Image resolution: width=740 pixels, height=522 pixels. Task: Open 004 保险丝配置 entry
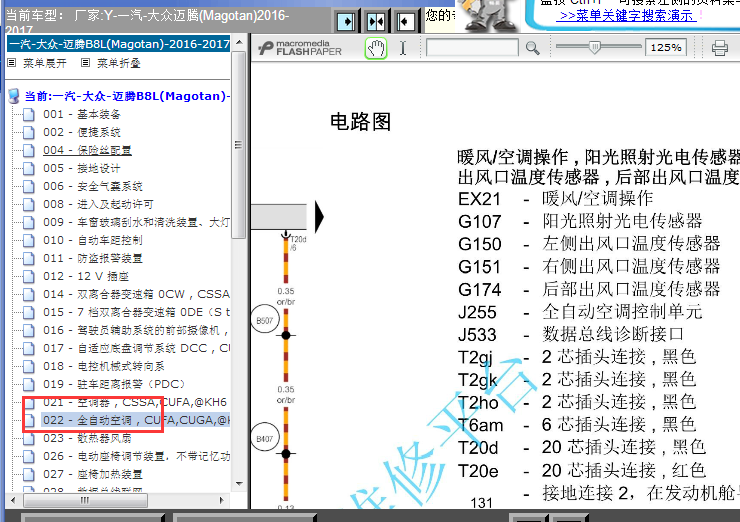click(x=87, y=150)
